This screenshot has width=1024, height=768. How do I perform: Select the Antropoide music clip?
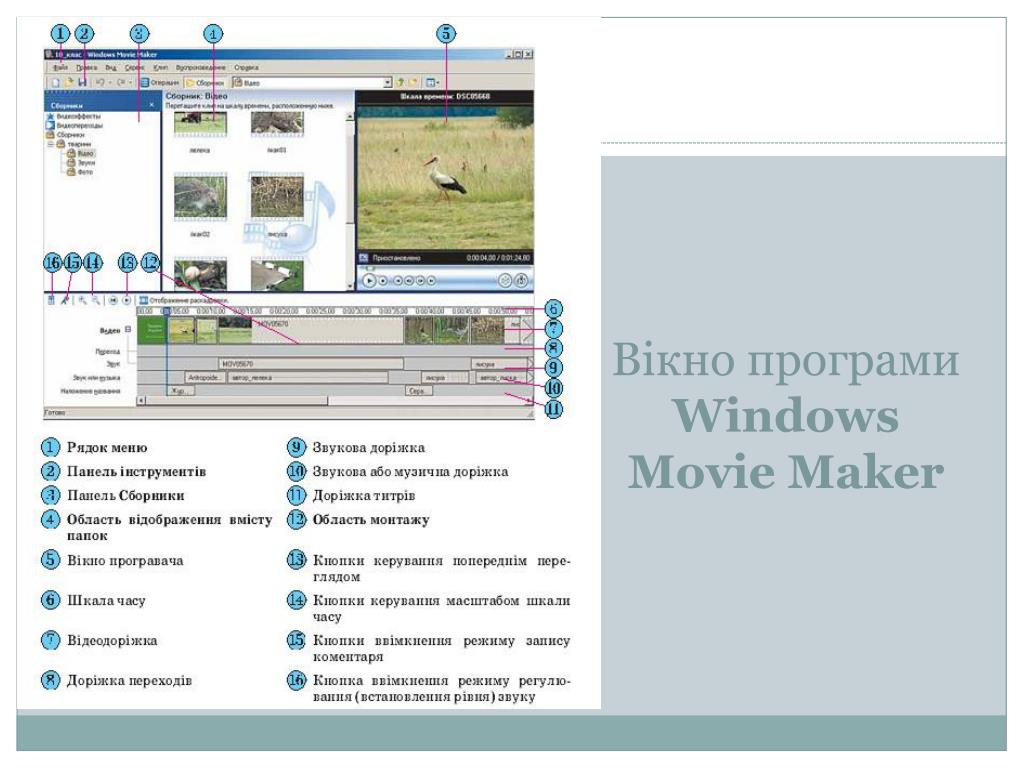(x=205, y=377)
